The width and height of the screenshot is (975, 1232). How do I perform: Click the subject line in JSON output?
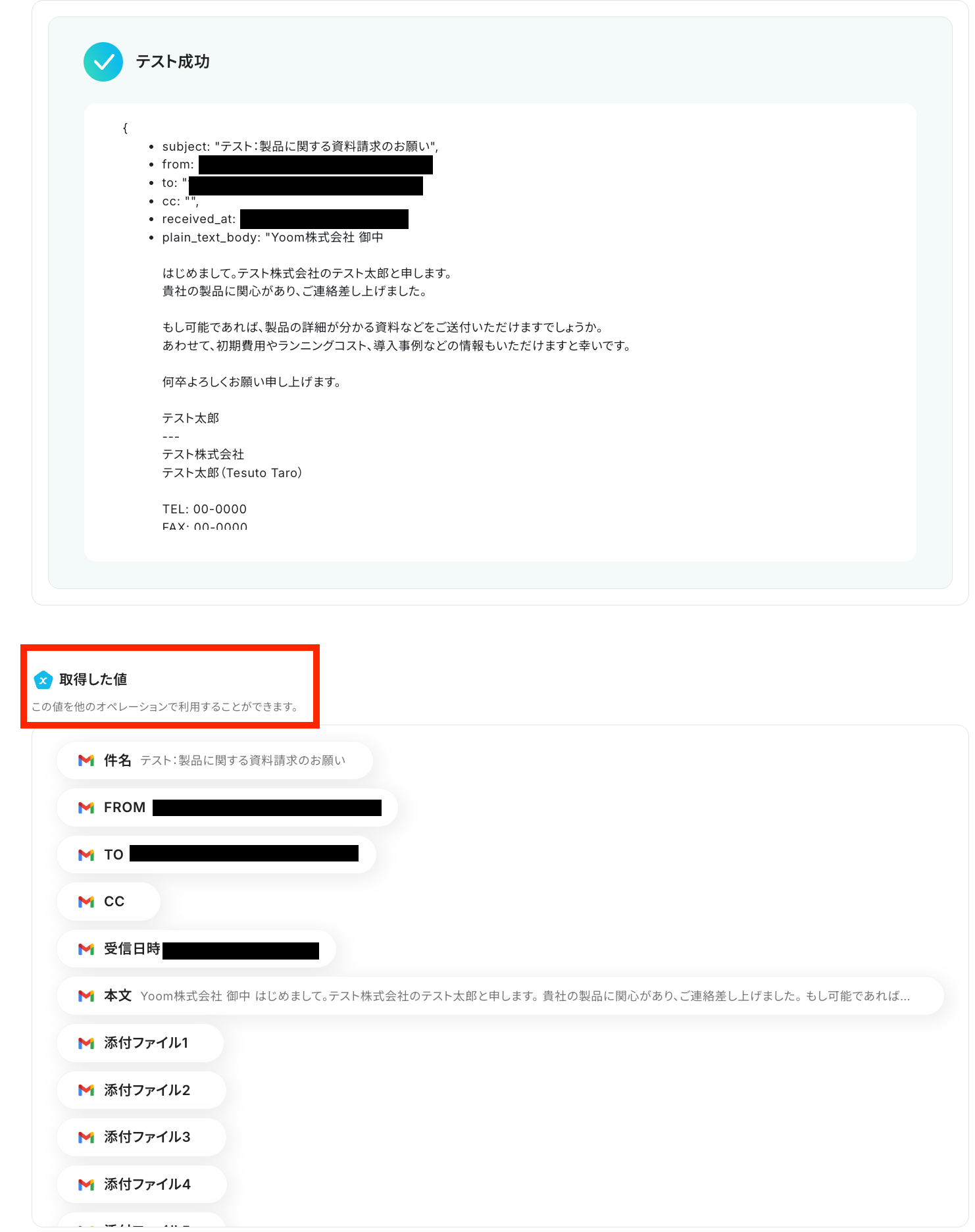[300, 147]
